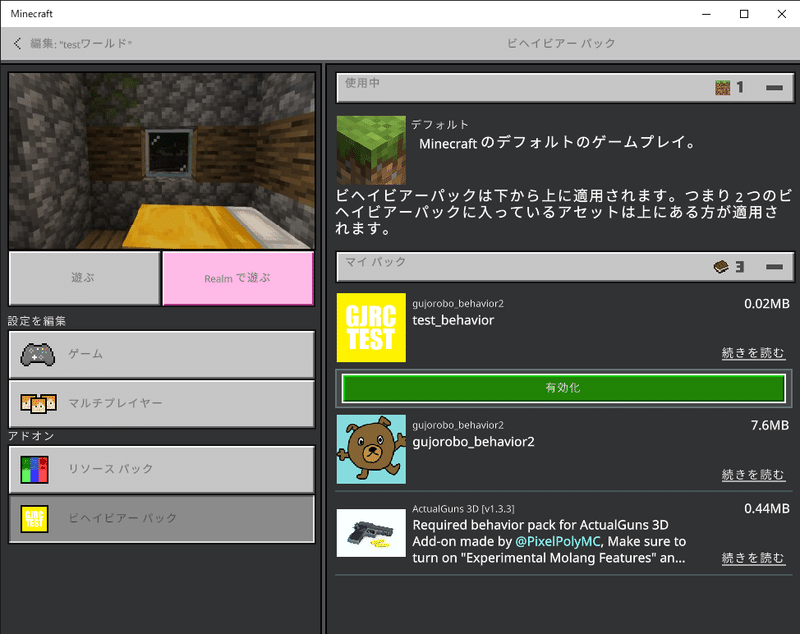The width and height of the screenshot is (800, 634).
Task: Collapse the 使用中 section with minus
Action: (774, 88)
